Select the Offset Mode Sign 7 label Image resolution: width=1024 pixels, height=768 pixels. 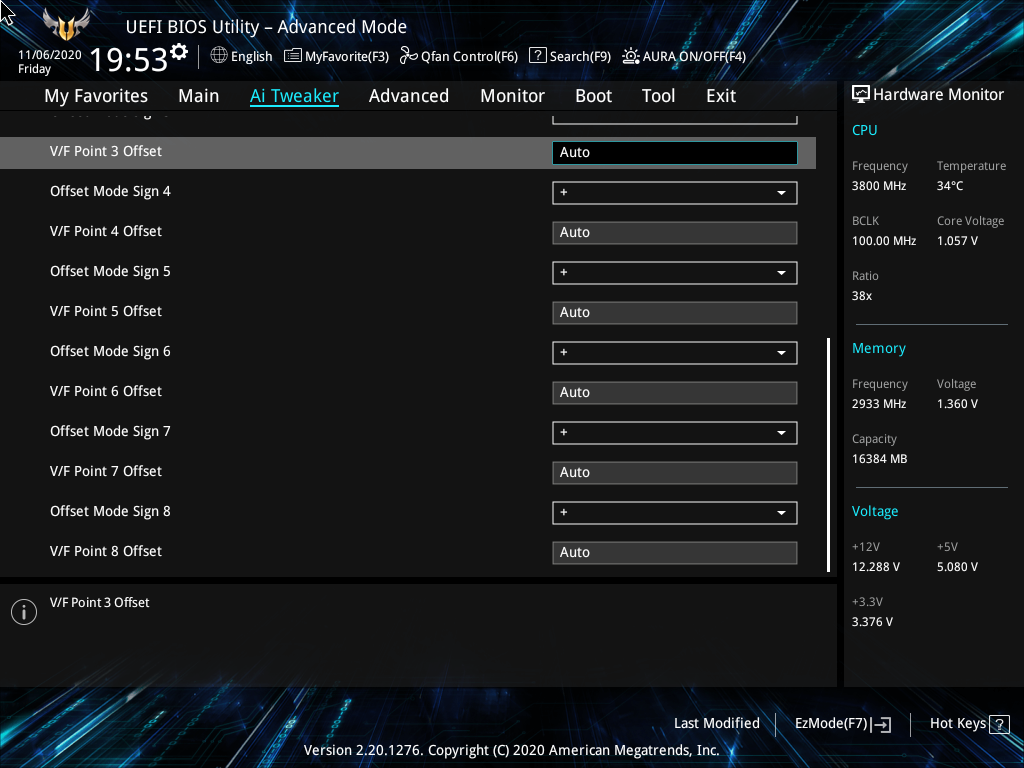point(110,432)
